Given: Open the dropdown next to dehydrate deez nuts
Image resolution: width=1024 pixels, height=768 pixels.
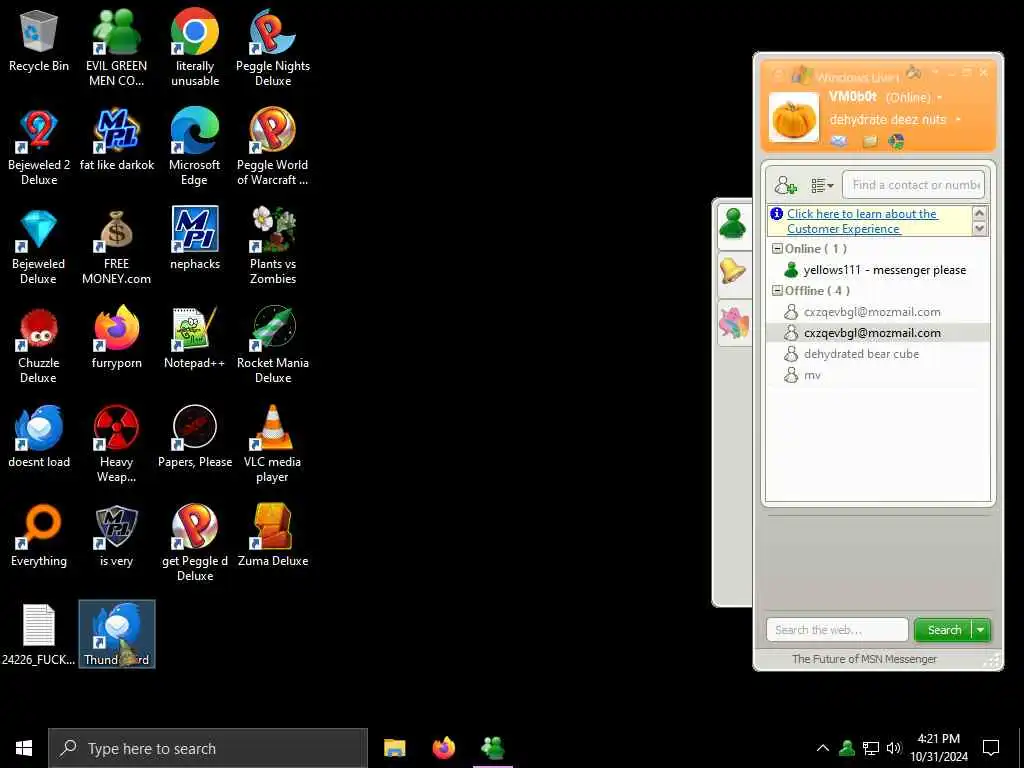Looking at the screenshot, I should pos(957,120).
